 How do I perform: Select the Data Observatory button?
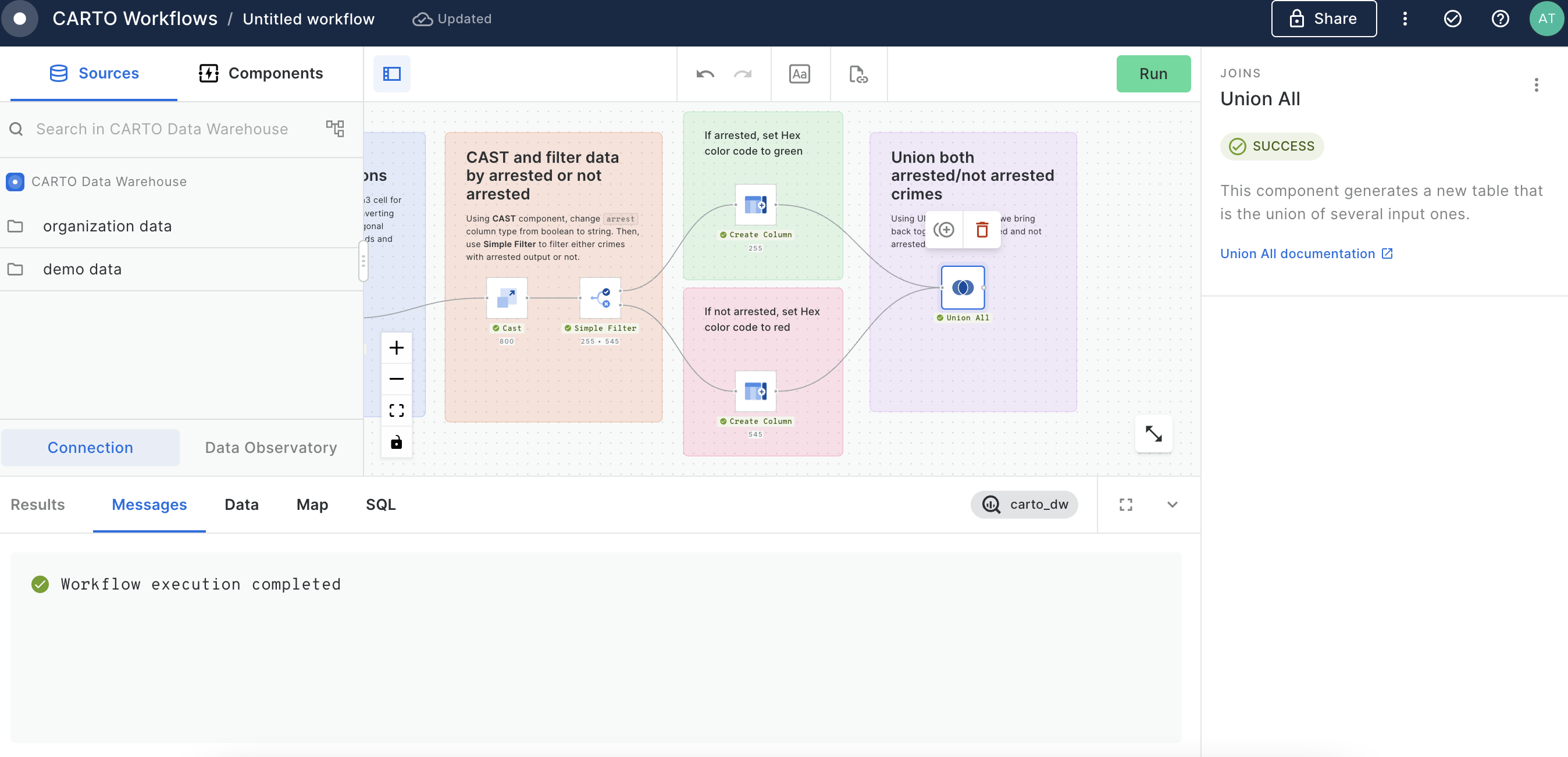click(271, 447)
